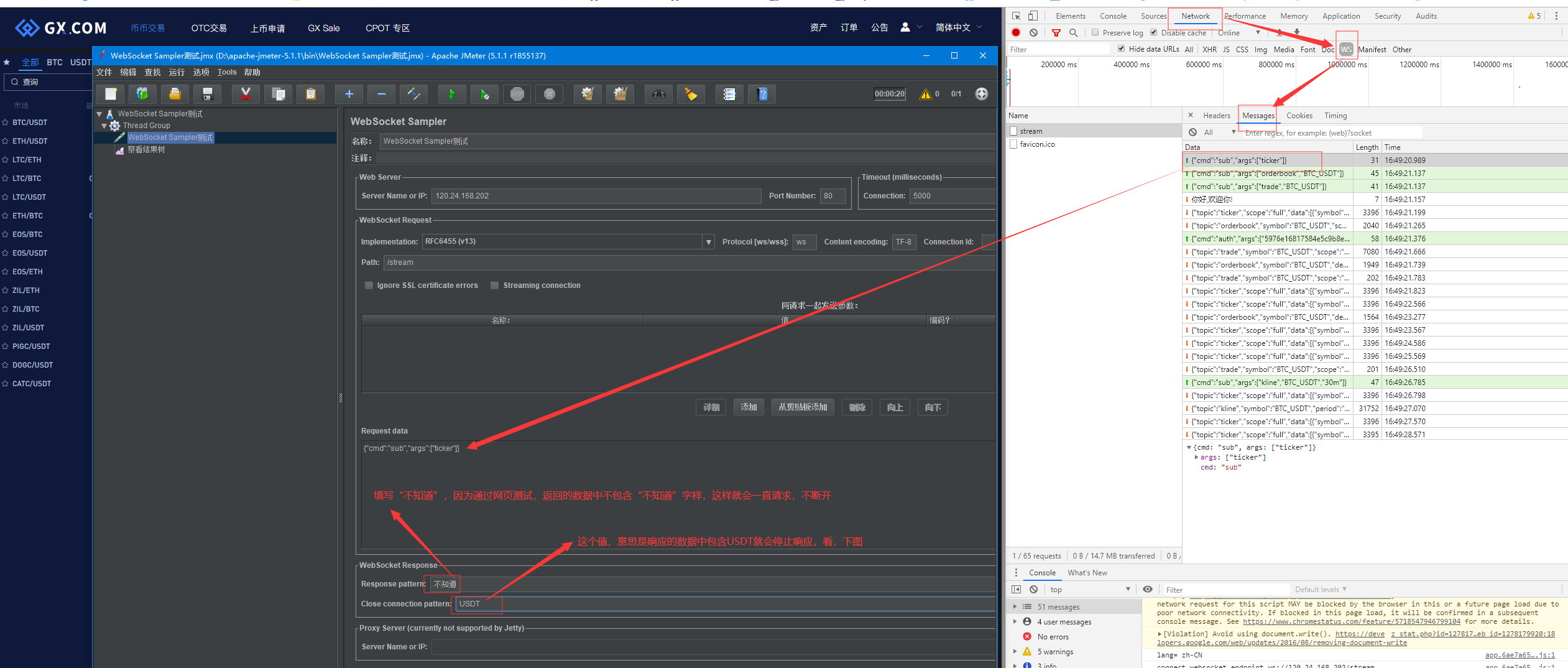The image size is (1568, 668).
Task: Check Ignore SSL certificate errors
Action: pyautogui.click(x=369, y=285)
